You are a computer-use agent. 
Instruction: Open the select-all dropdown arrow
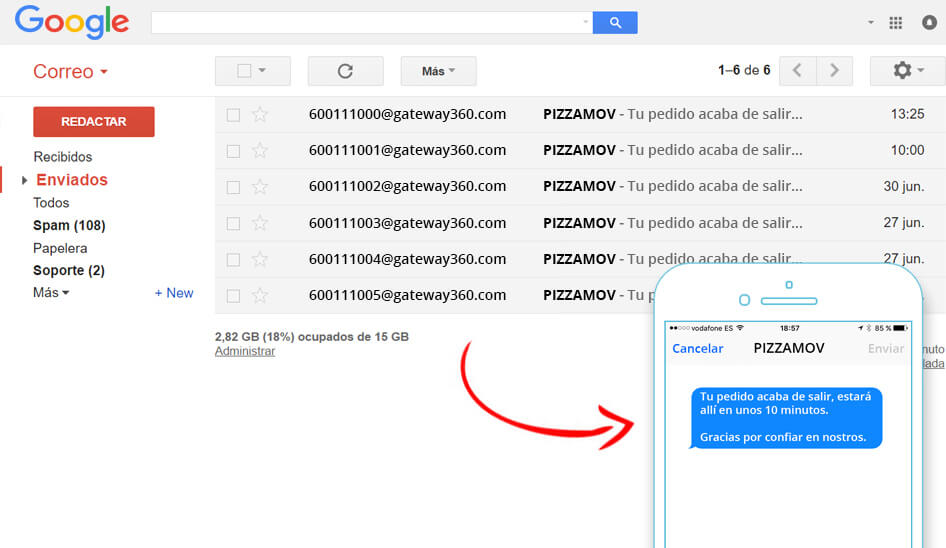coord(262,71)
